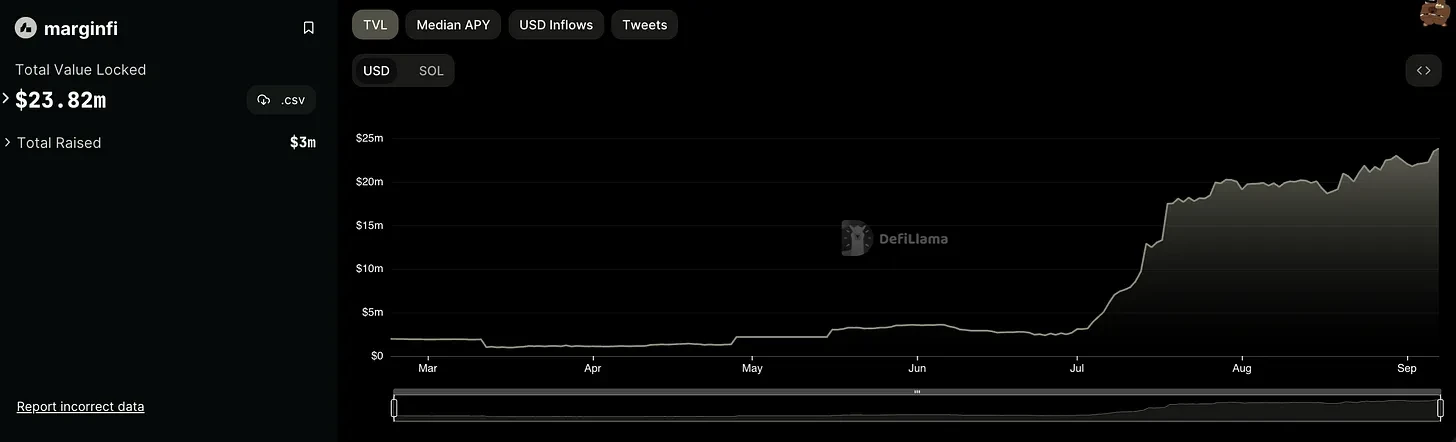Download the TVL data as .csv
The height and width of the screenshot is (442, 1456).
point(281,100)
